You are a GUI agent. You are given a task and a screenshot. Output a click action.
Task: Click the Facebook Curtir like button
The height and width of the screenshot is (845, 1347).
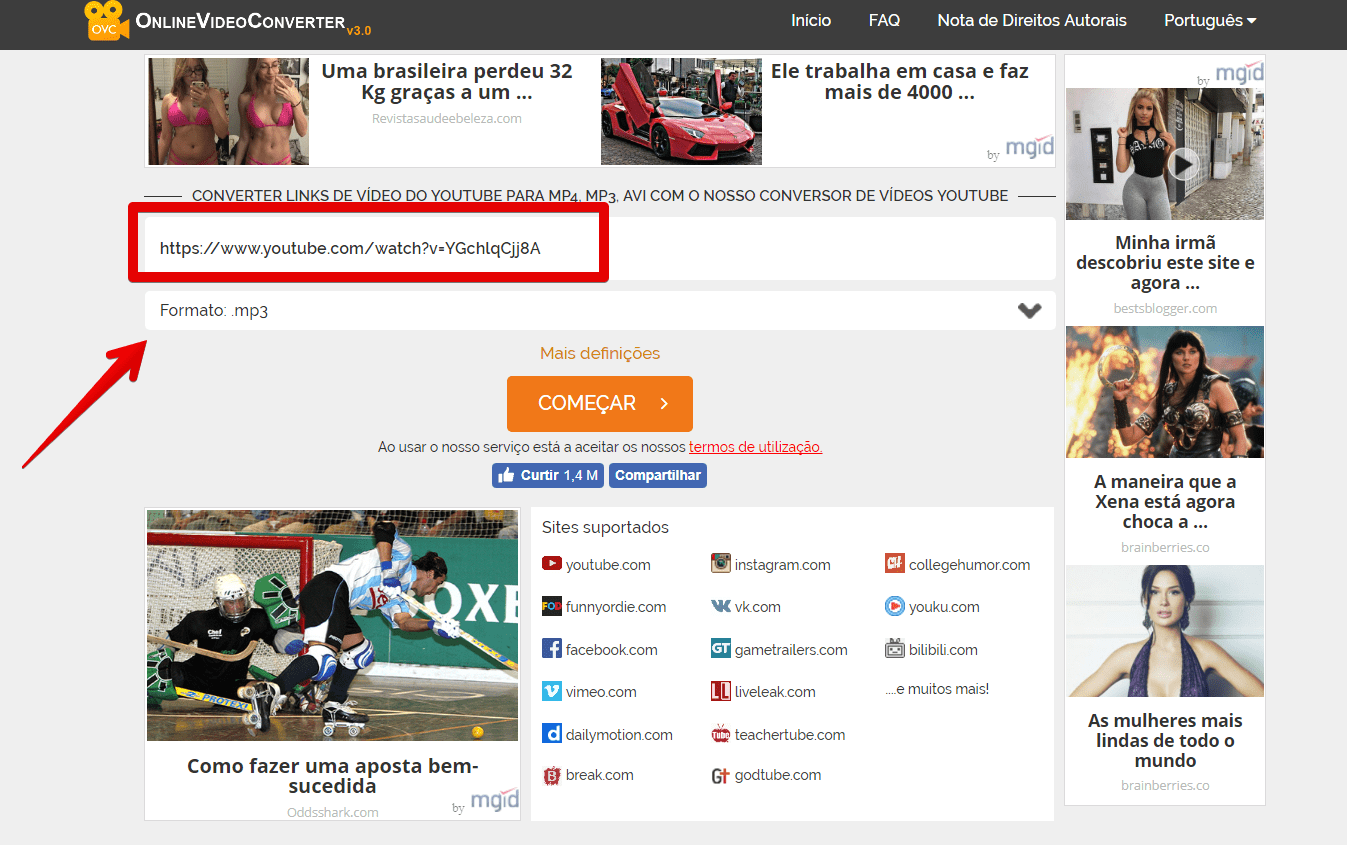tap(548, 475)
